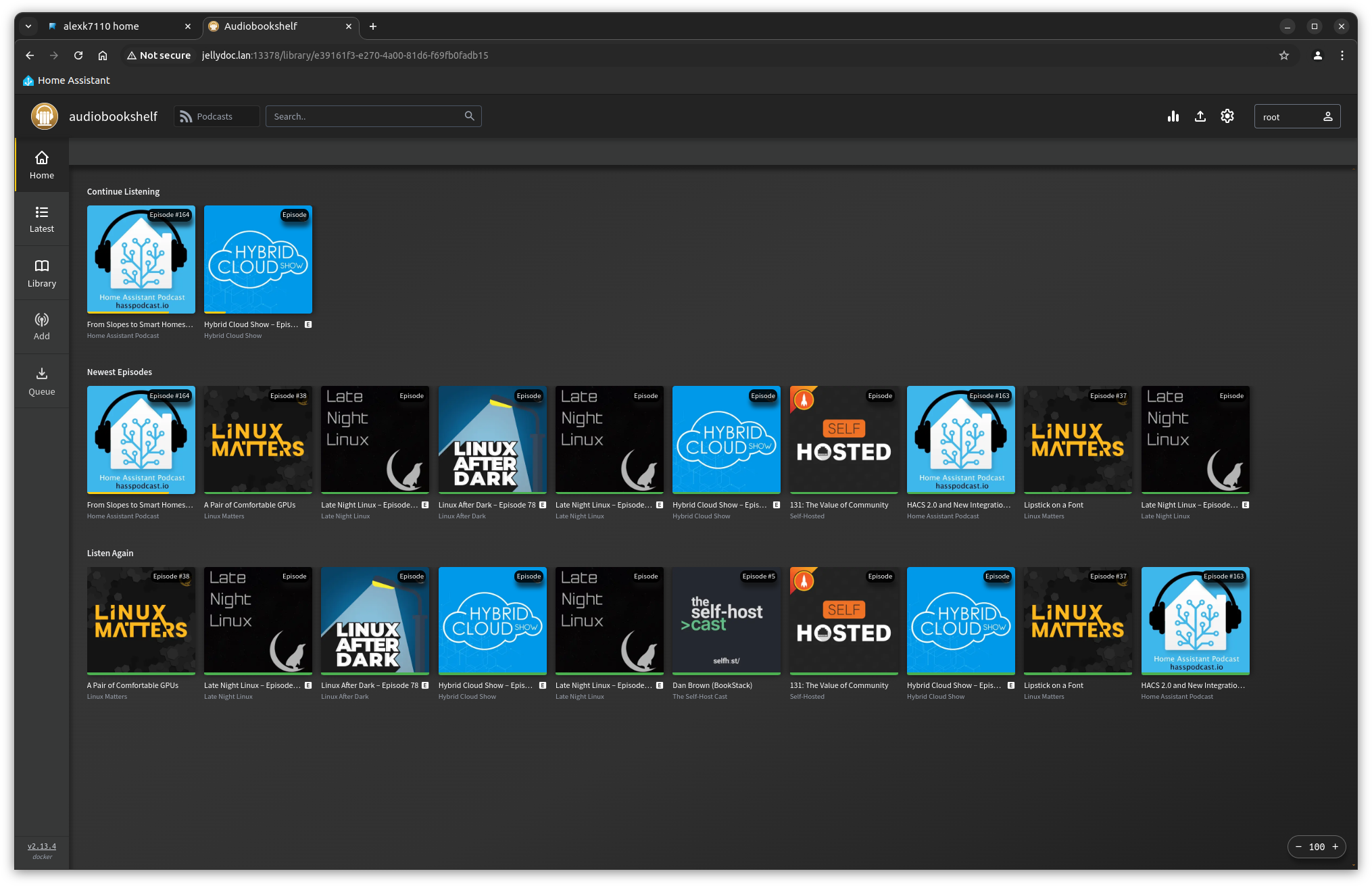
Task: Open a new browser tab
Action: (373, 26)
